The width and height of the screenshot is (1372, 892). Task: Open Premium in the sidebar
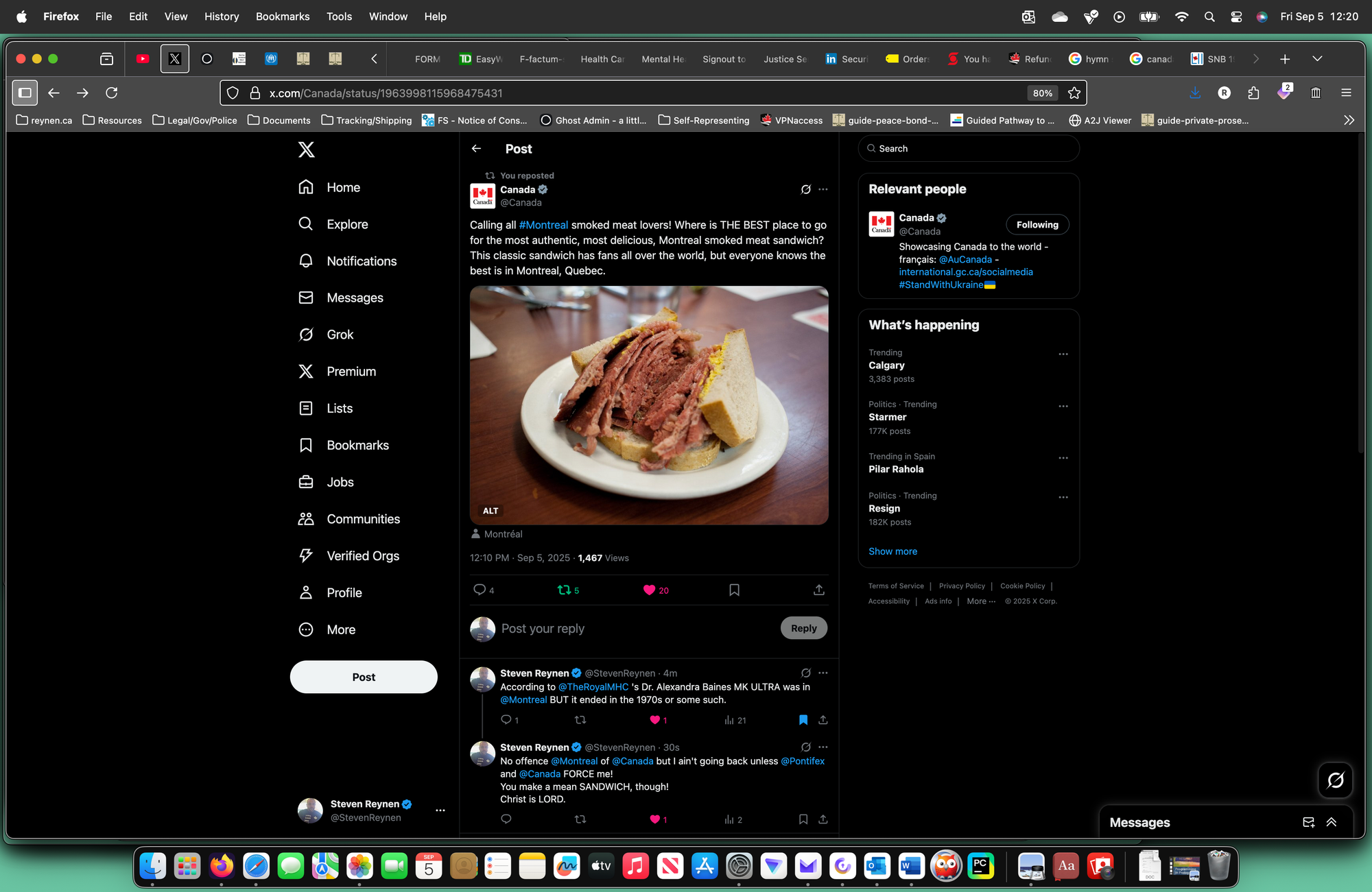click(x=338, y=372)
